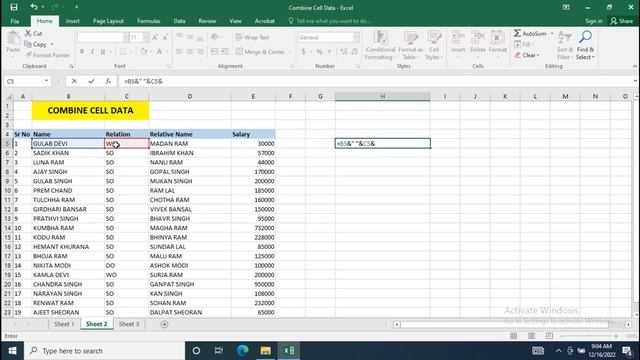Click the Sort & Filter icon
This screenshot has width=640, height=360.
[x=565, y=38]
